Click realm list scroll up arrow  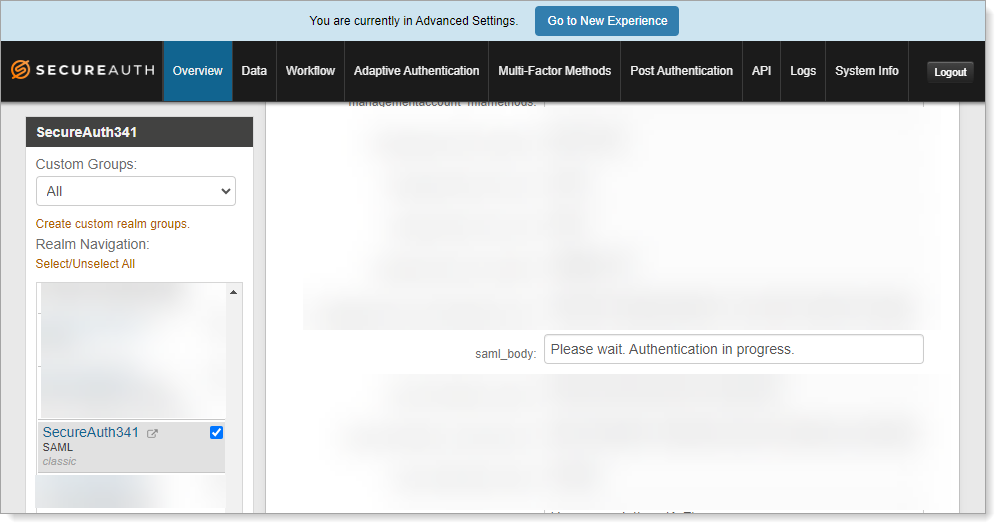tap(234, 292)
